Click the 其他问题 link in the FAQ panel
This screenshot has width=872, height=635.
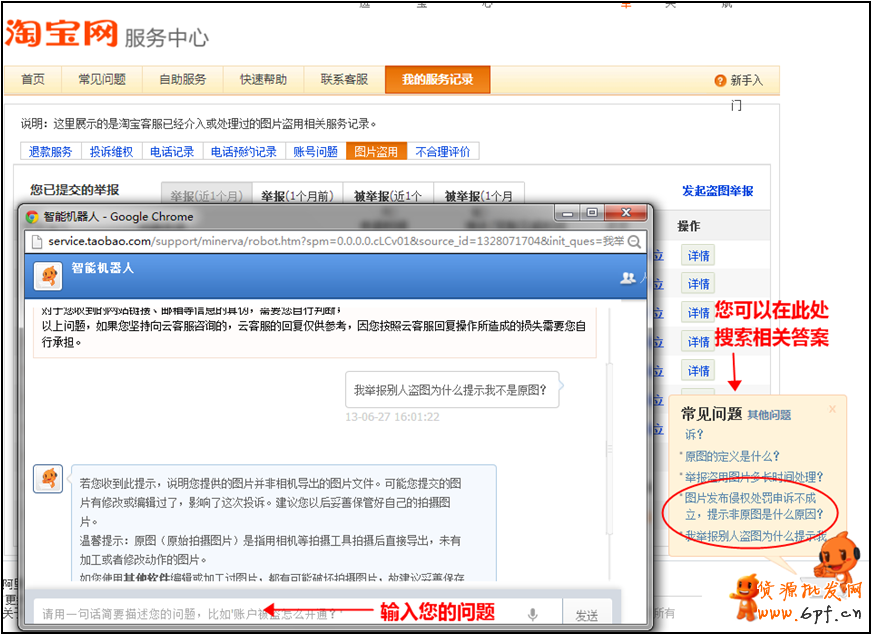(x=769, y=415)
